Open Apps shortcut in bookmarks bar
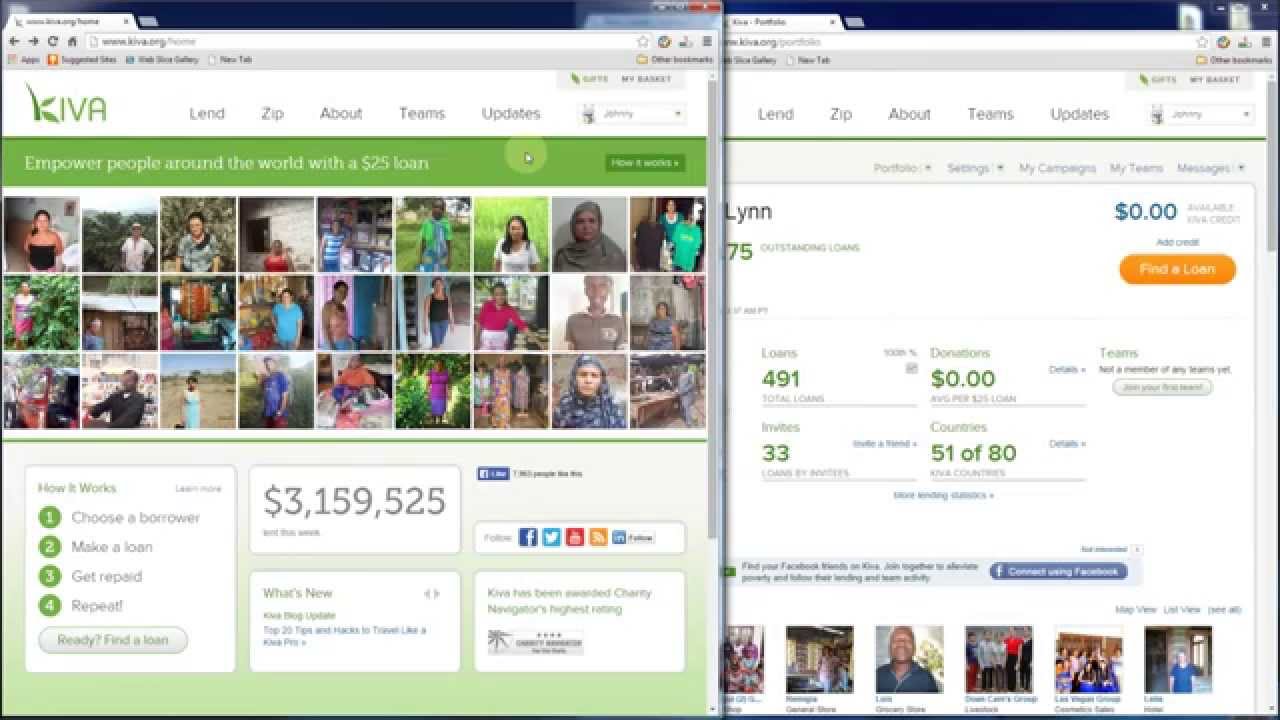This screenshot has height=720, width=1280. coord(24,60)
